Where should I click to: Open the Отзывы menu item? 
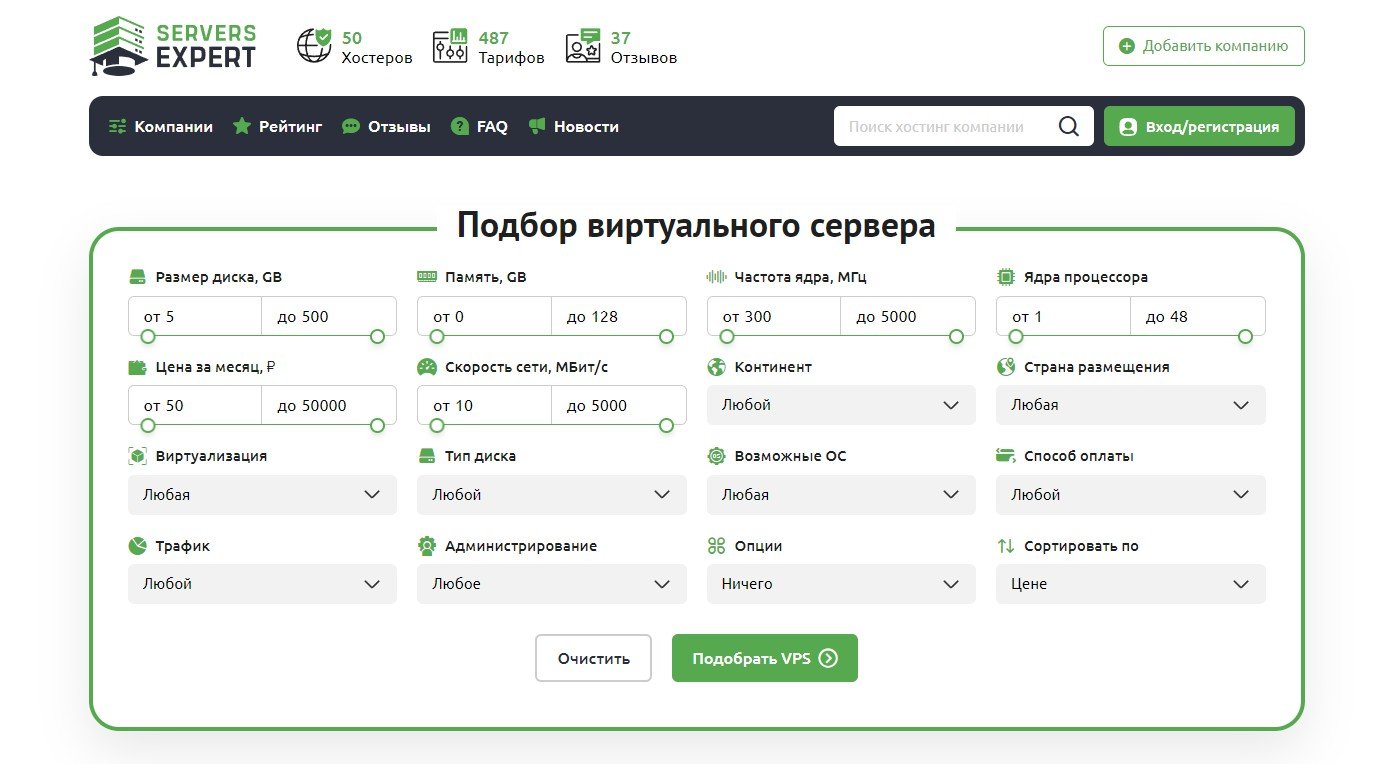point(386,127)
